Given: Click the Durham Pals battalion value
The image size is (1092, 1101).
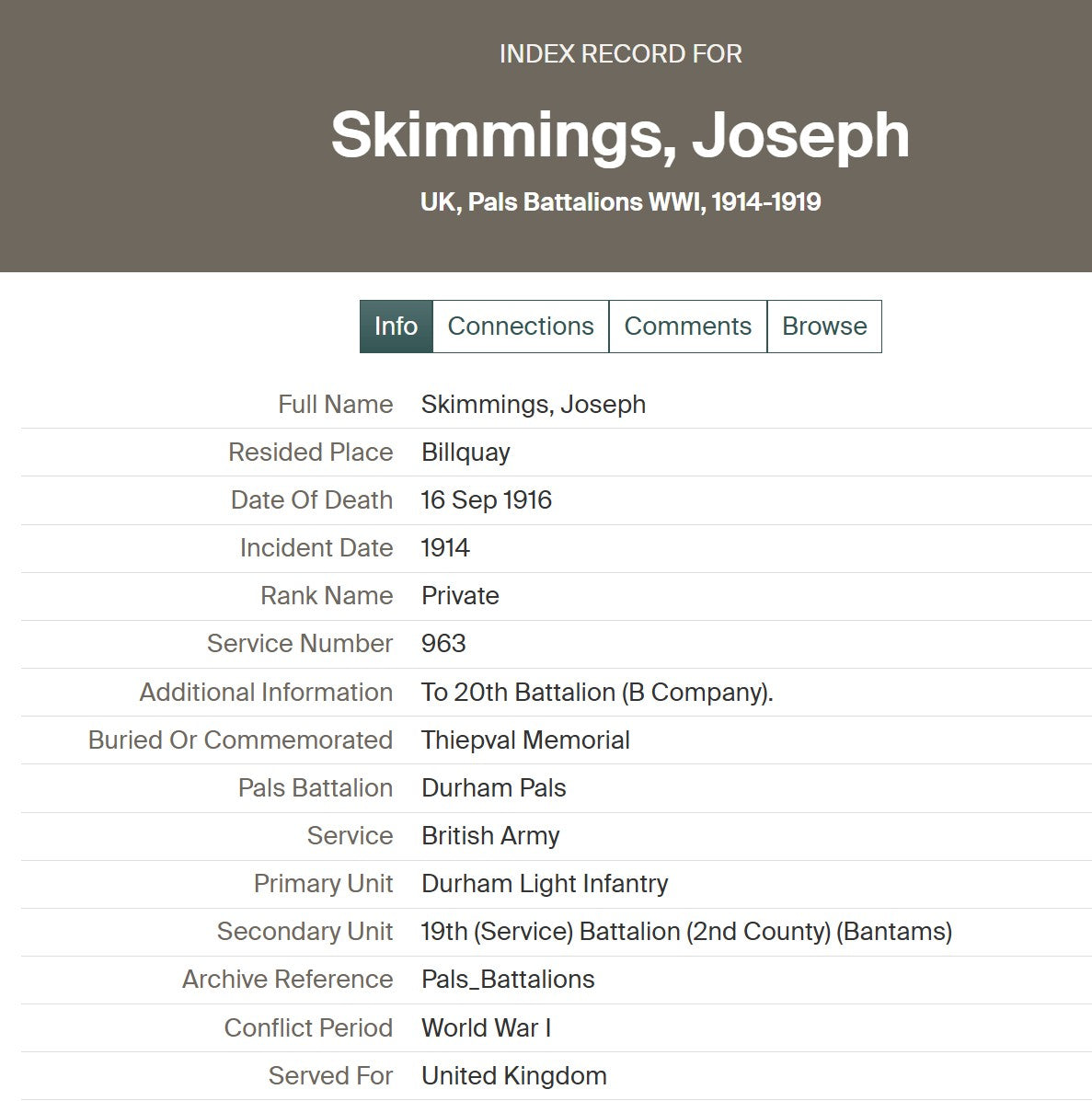Looking at the screenshot, I should (x=494, y=788).
